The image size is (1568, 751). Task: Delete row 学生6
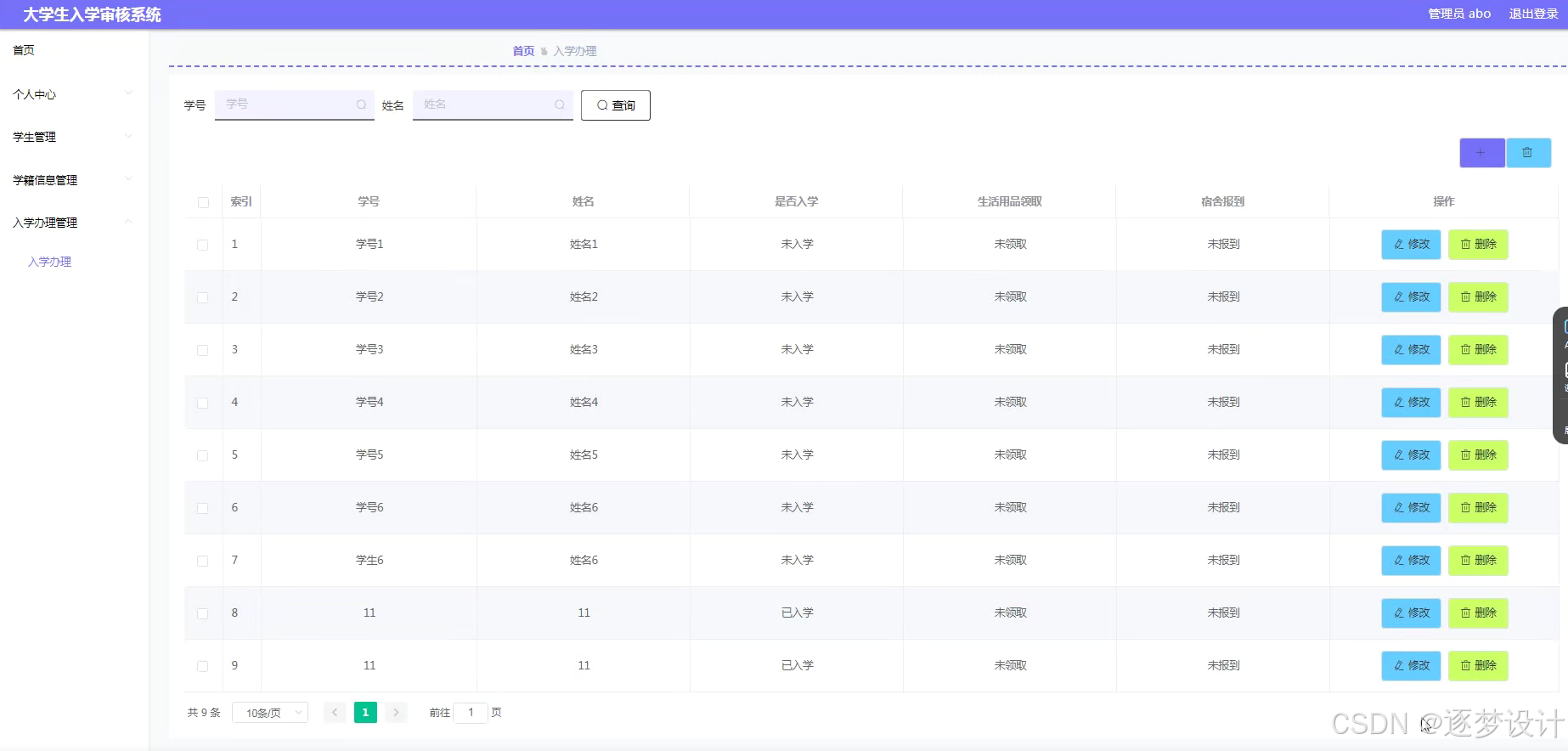point(1478,561)
